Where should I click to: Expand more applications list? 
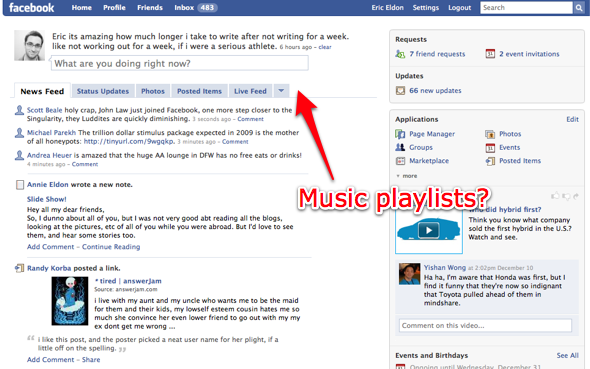coord(407,176)
